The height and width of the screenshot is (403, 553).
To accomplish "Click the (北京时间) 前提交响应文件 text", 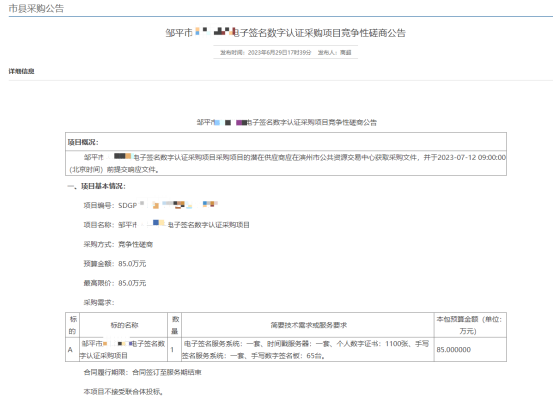I will (114, 170).
